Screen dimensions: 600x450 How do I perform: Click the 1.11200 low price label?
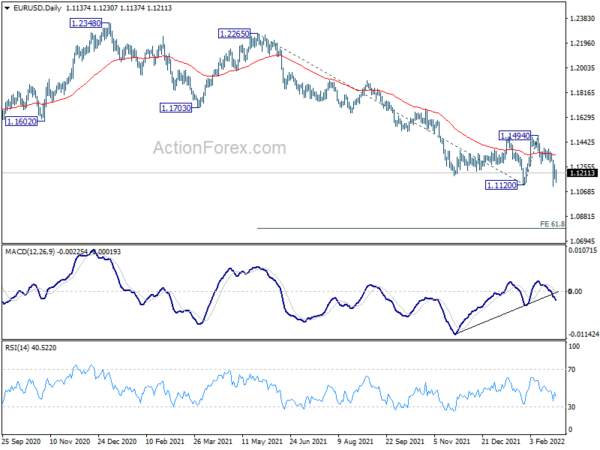501,186
